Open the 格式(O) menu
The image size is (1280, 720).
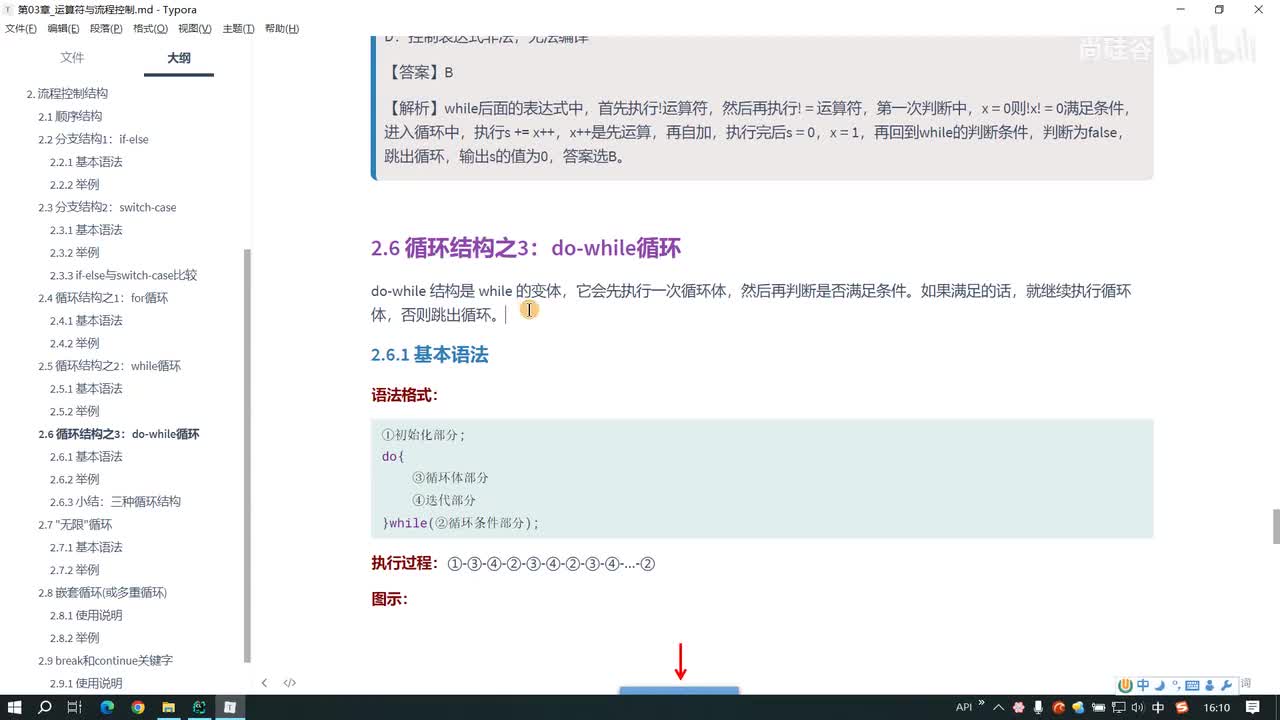click(x=150, y=29)
